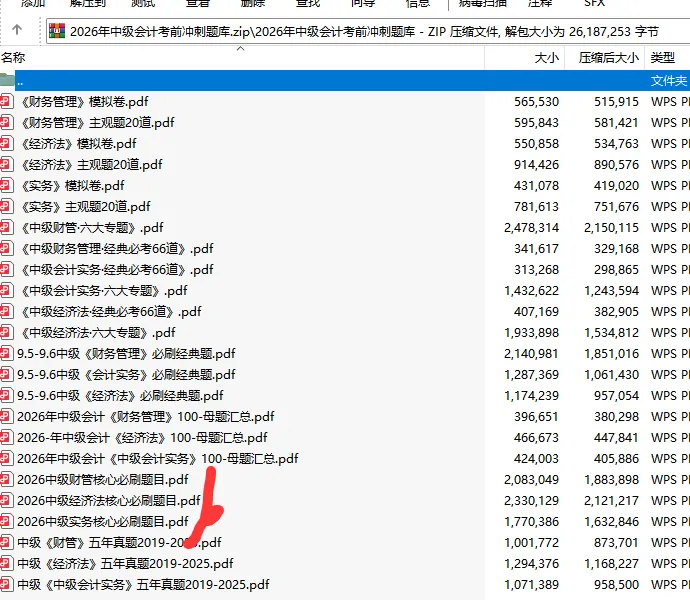Click size value 1,432,622
Image resolution: width=690 pixels, height=600 pixels.
[x=532, y=291]
